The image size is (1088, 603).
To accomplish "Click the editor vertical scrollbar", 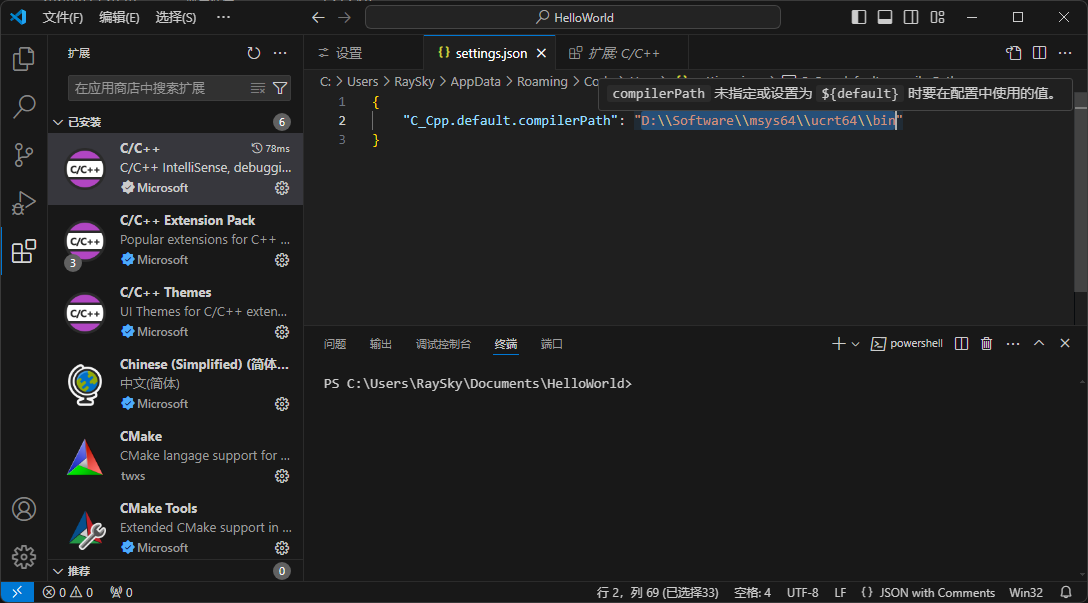I will click(1080, 194).
